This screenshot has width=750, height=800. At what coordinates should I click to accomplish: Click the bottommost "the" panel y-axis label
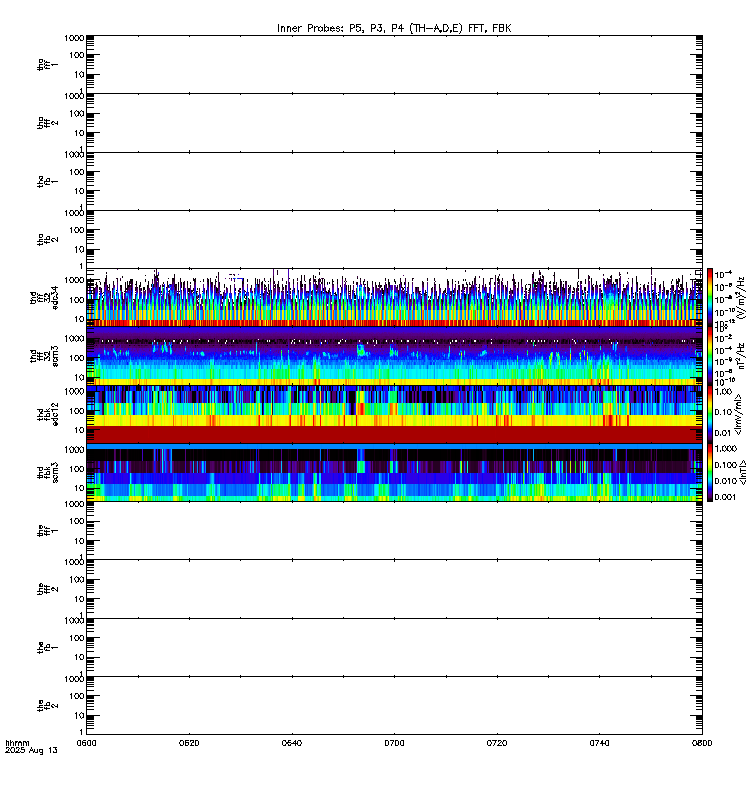pyautogui.click(x=47, y=706)
